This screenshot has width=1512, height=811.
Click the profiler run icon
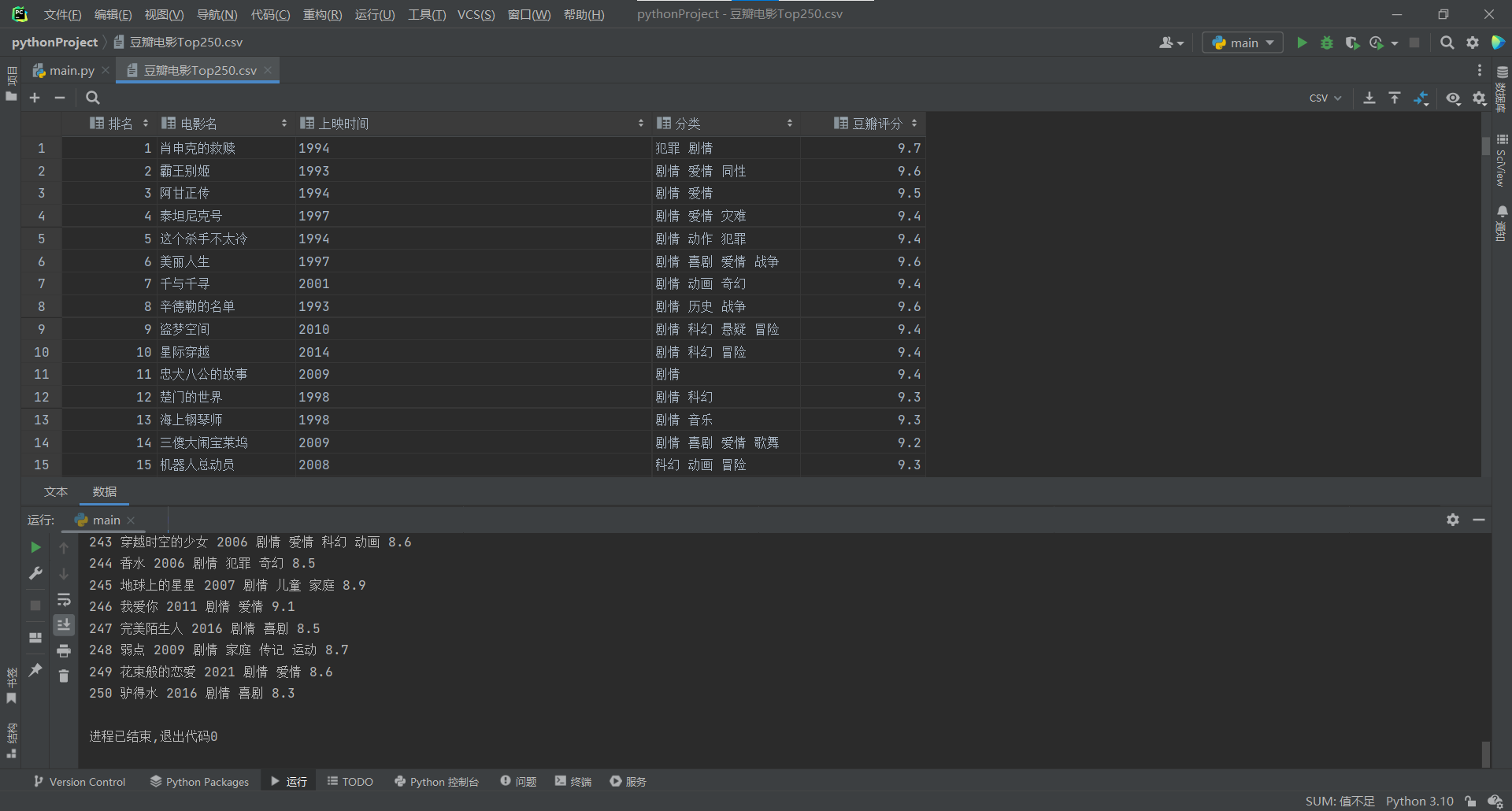coord(1377,43)
